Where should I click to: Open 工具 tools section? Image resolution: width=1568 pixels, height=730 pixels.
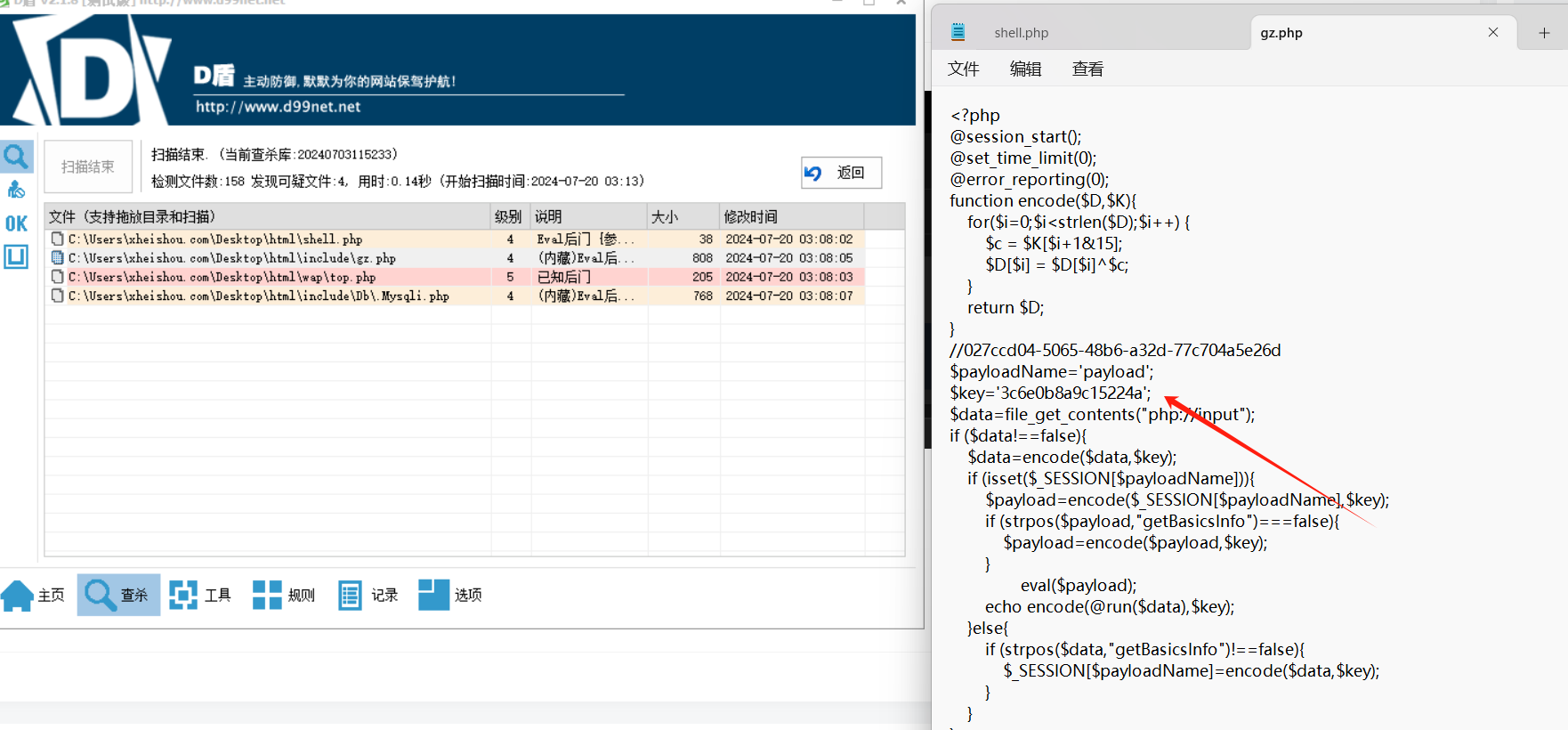pos(200,595)
